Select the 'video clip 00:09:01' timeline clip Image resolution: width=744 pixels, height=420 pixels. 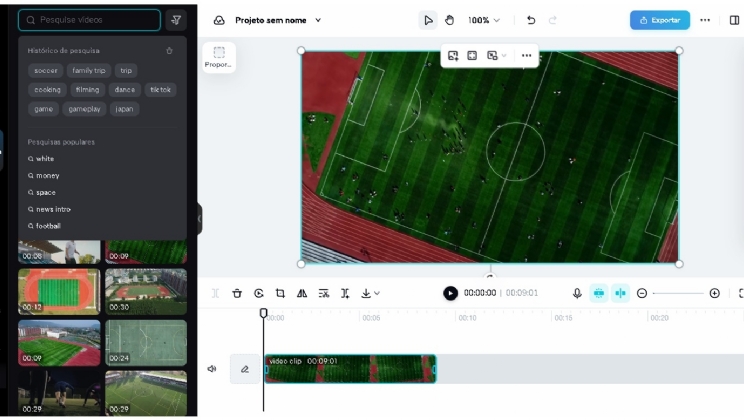coord(350,369)
